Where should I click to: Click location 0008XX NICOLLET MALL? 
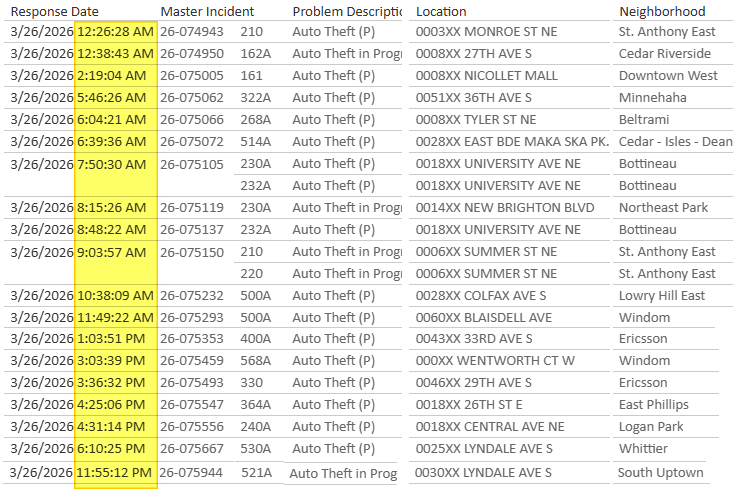tap(486, 76)
